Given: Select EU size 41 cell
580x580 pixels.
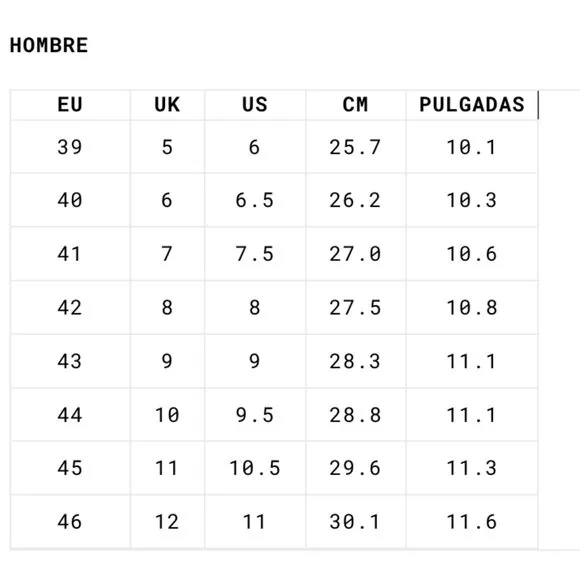Looking at the screenshot, I should click(70, 254).
